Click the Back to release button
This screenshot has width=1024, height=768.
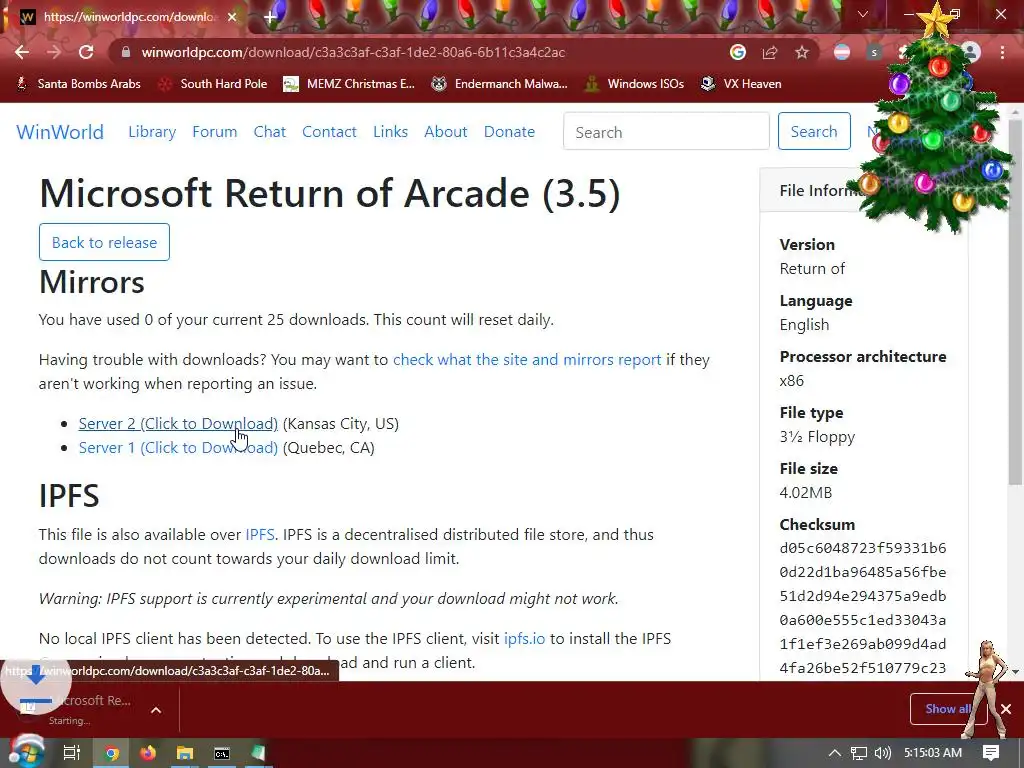(104, 242)
